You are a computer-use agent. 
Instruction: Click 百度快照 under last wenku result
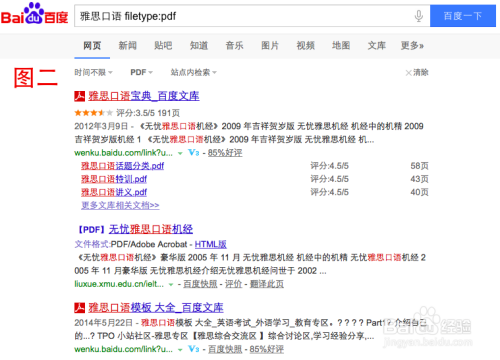[225, 349]
